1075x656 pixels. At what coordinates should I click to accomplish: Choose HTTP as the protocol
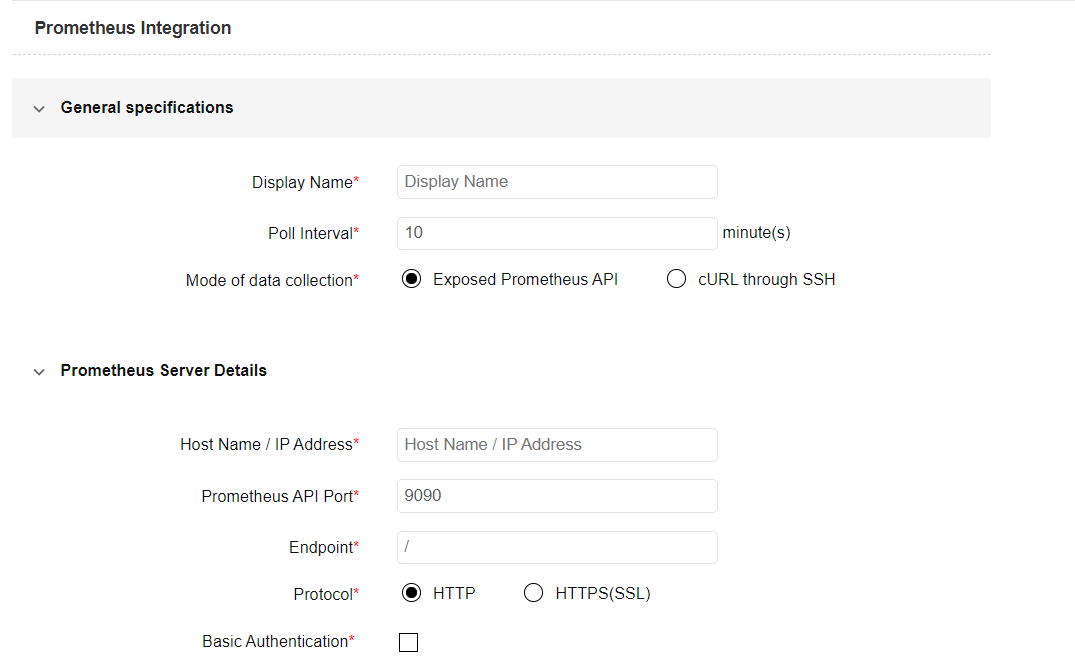(x=412, y=592)
